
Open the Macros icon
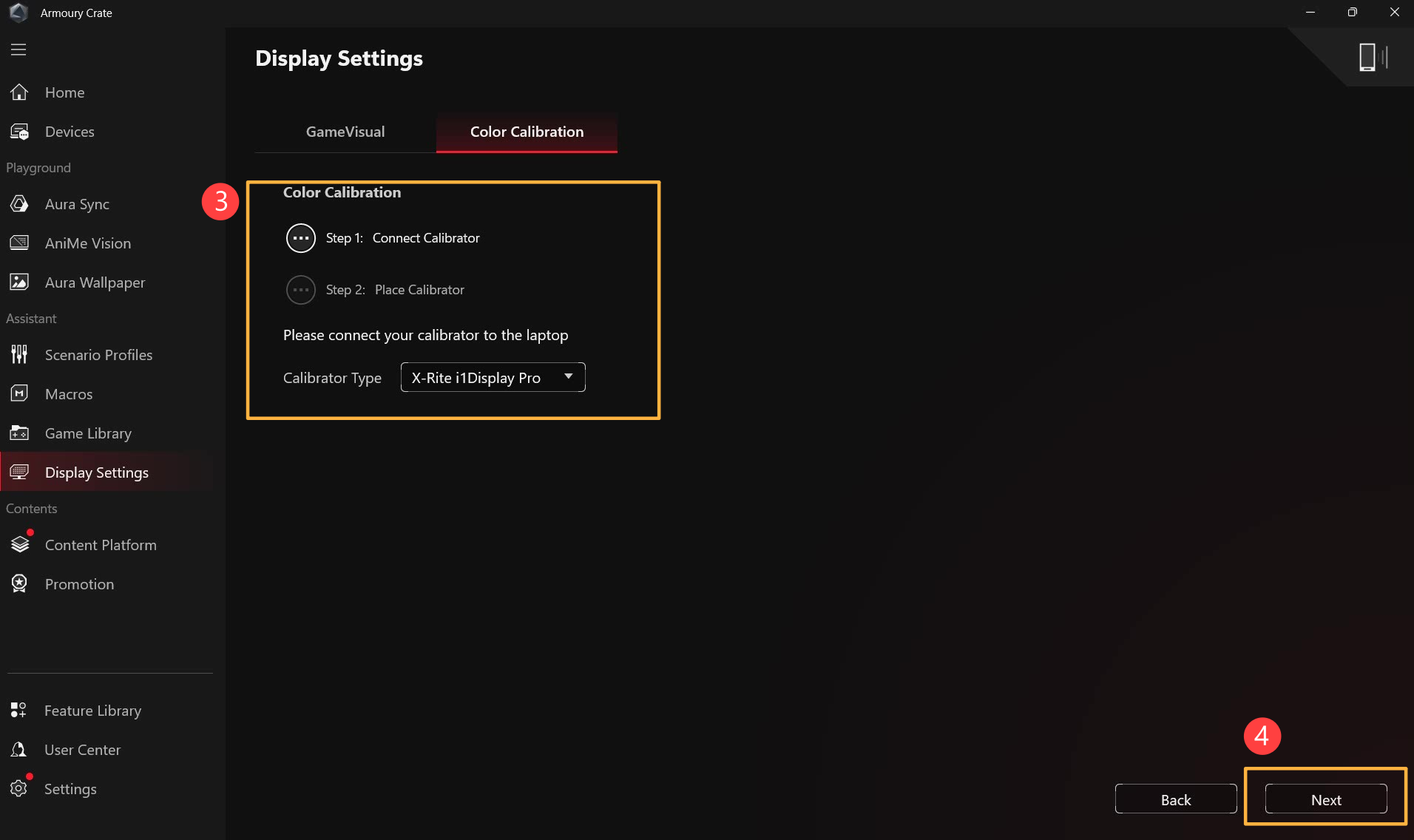[19, 394]
